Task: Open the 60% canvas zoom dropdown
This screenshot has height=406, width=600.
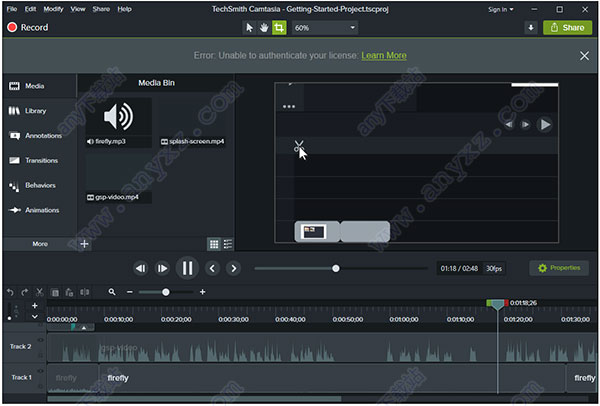Action: pos(325,28)
